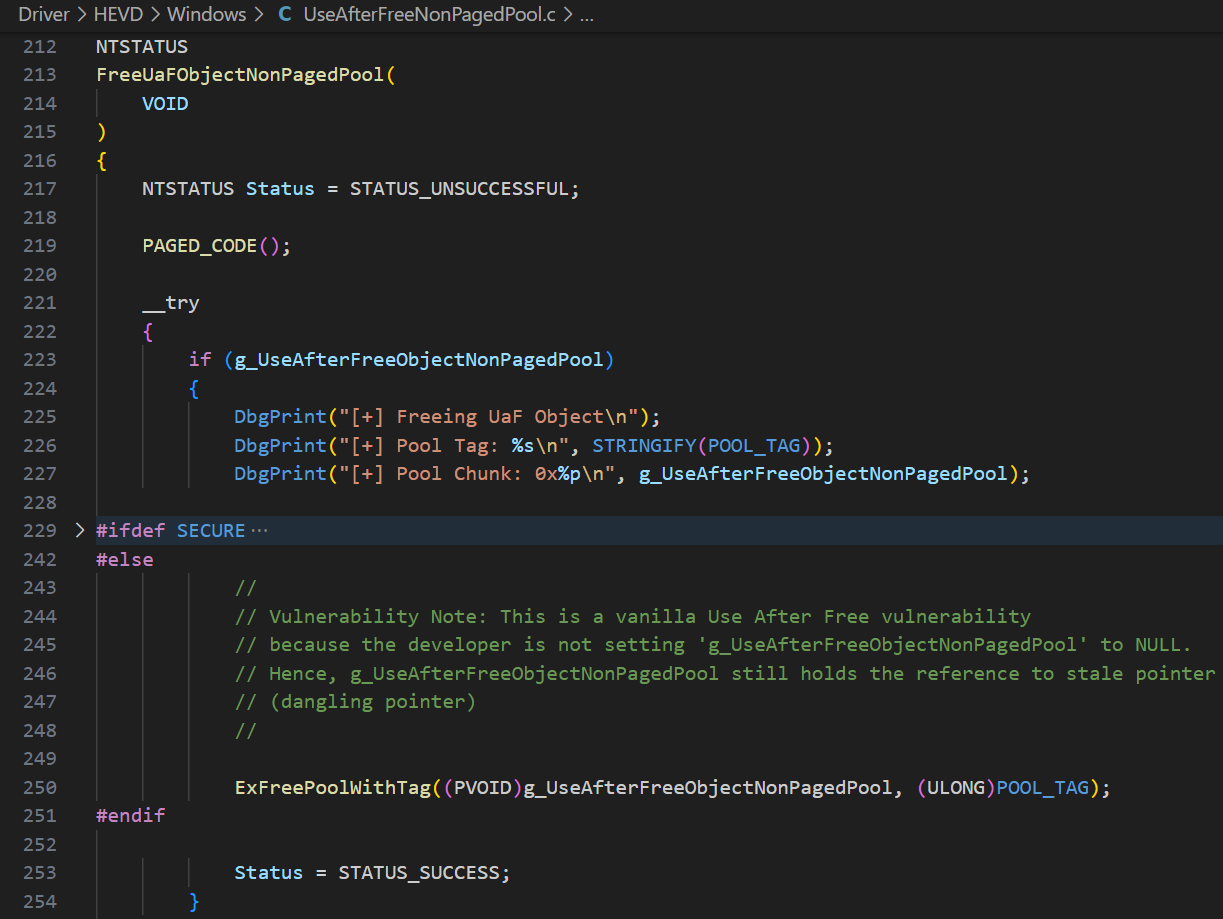Click the STRINGIFY macro on line 226
The height and width of the screenshot is (919, 1223).
[644, 445]
